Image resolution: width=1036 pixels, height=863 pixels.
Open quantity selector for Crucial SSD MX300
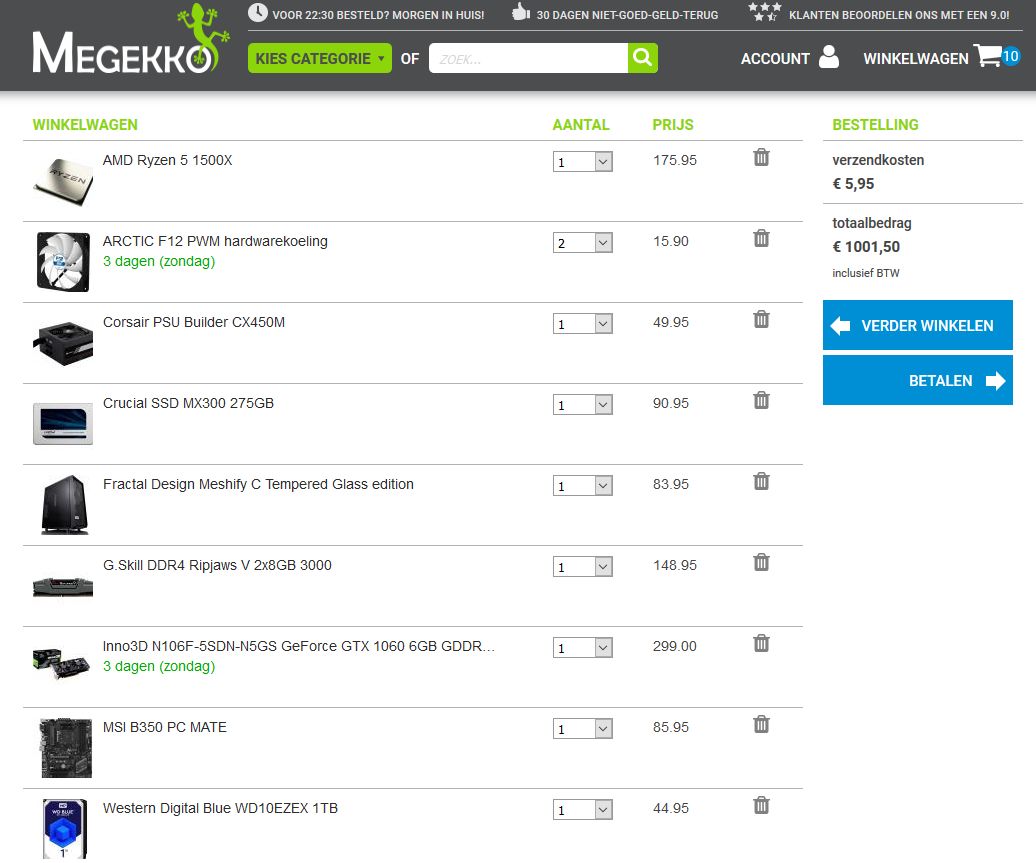click(x=583, y=404)
